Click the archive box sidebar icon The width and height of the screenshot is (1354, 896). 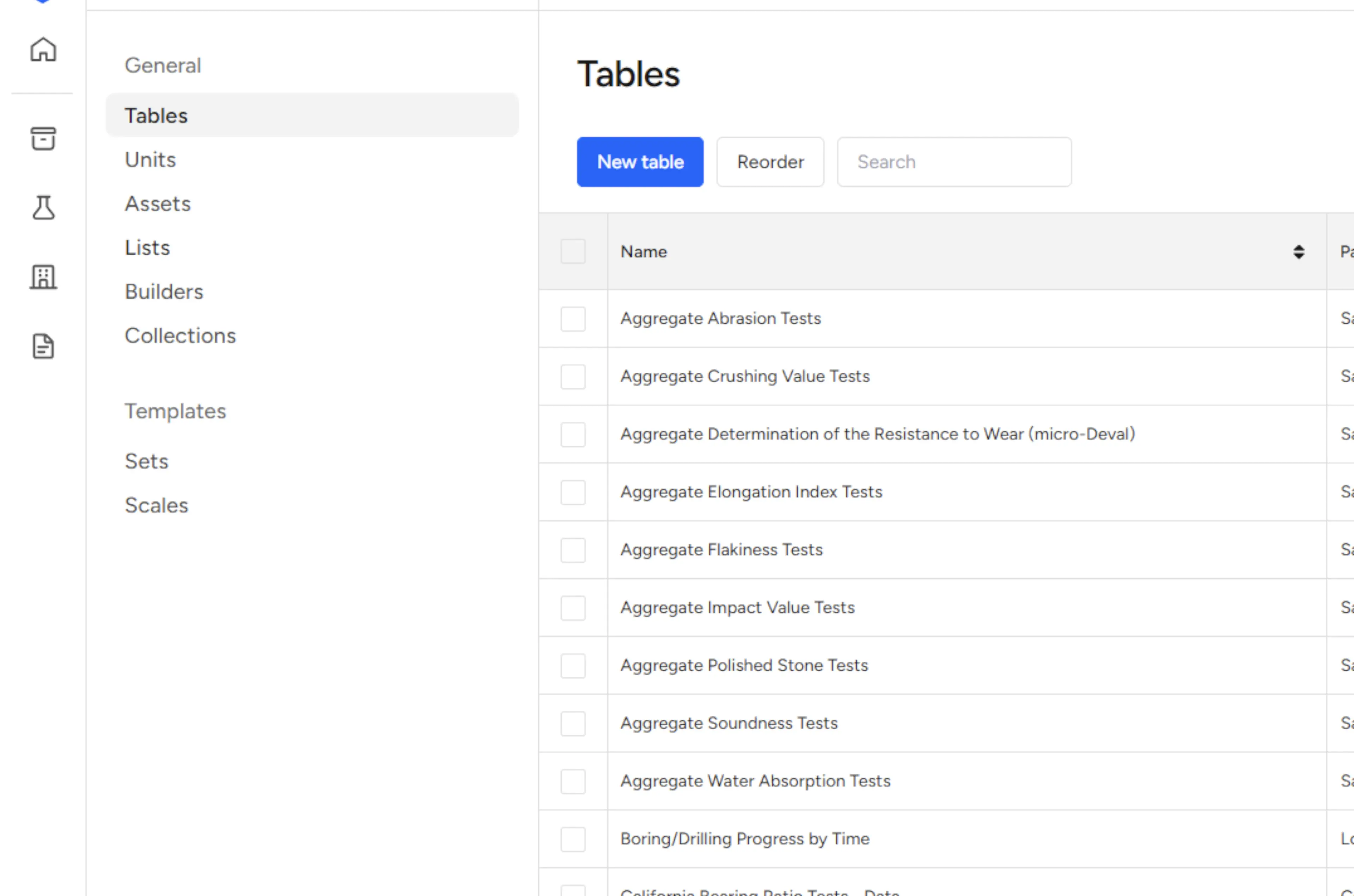pyautogui.click(x=43, y=138)
